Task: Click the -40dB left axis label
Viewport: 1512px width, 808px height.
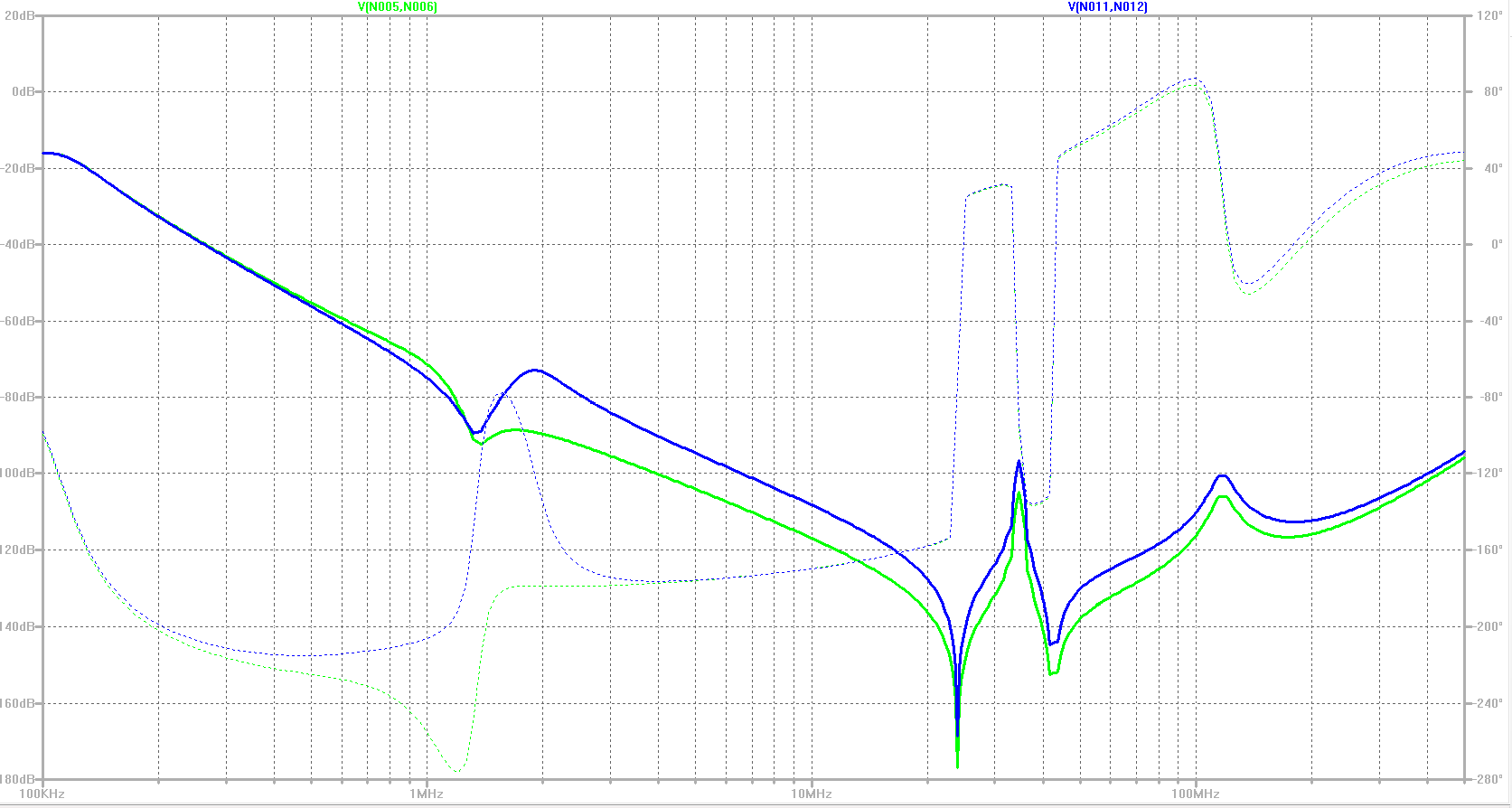Action: [x=19, y=244]
